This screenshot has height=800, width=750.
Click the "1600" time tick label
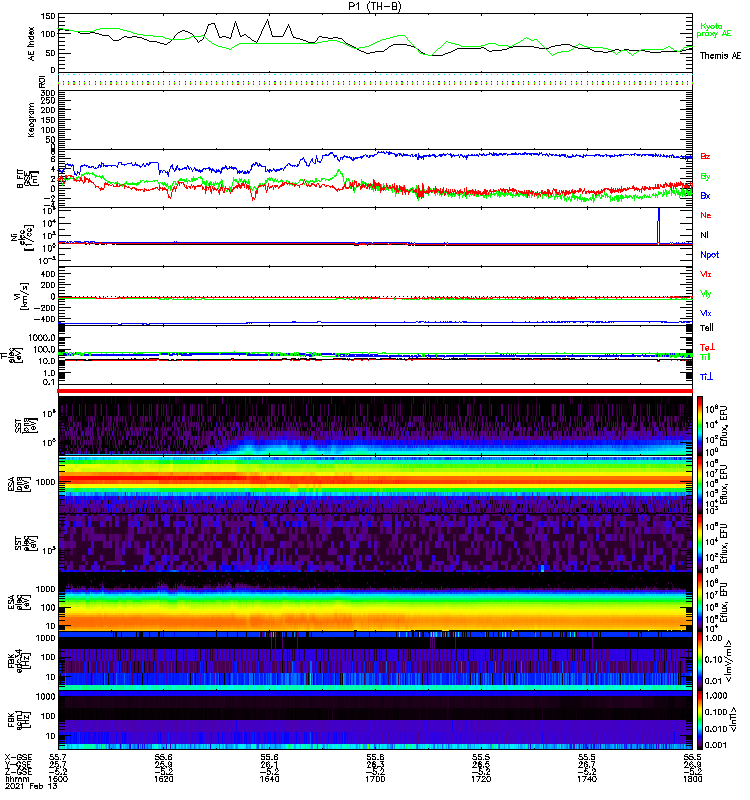point(58,779)
